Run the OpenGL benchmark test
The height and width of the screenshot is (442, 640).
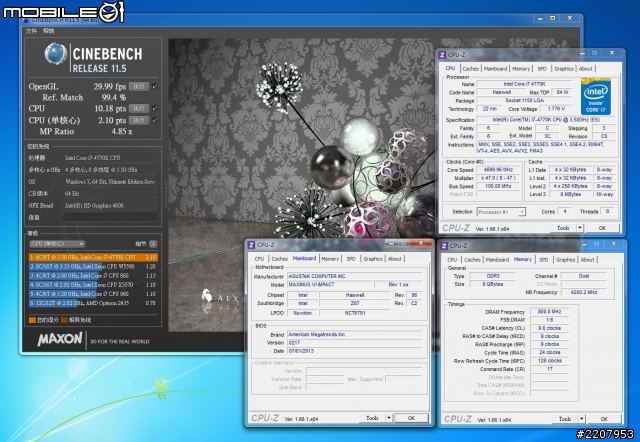(139, 87)
